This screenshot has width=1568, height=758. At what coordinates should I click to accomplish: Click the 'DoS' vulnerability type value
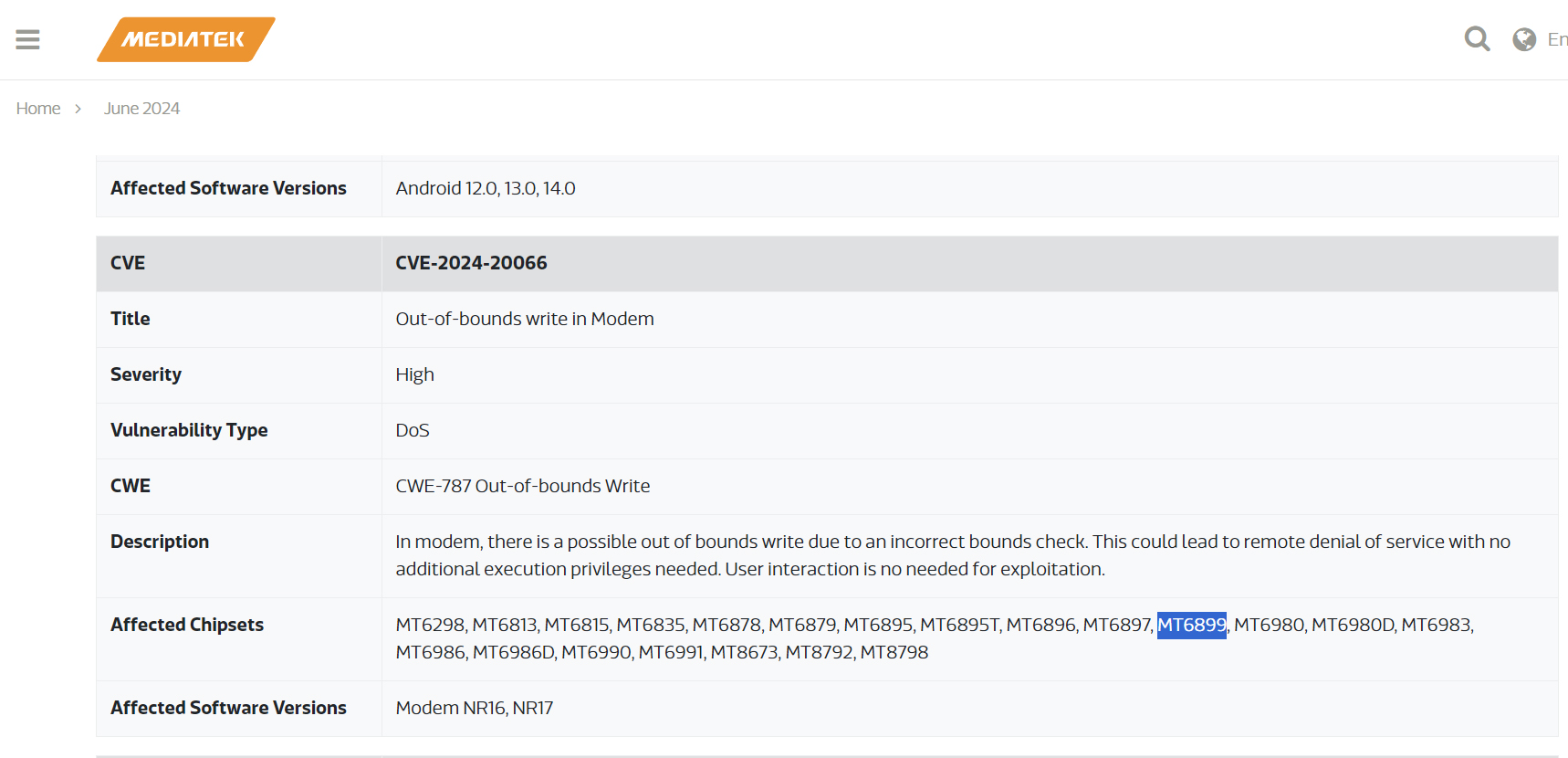(413, 430)
